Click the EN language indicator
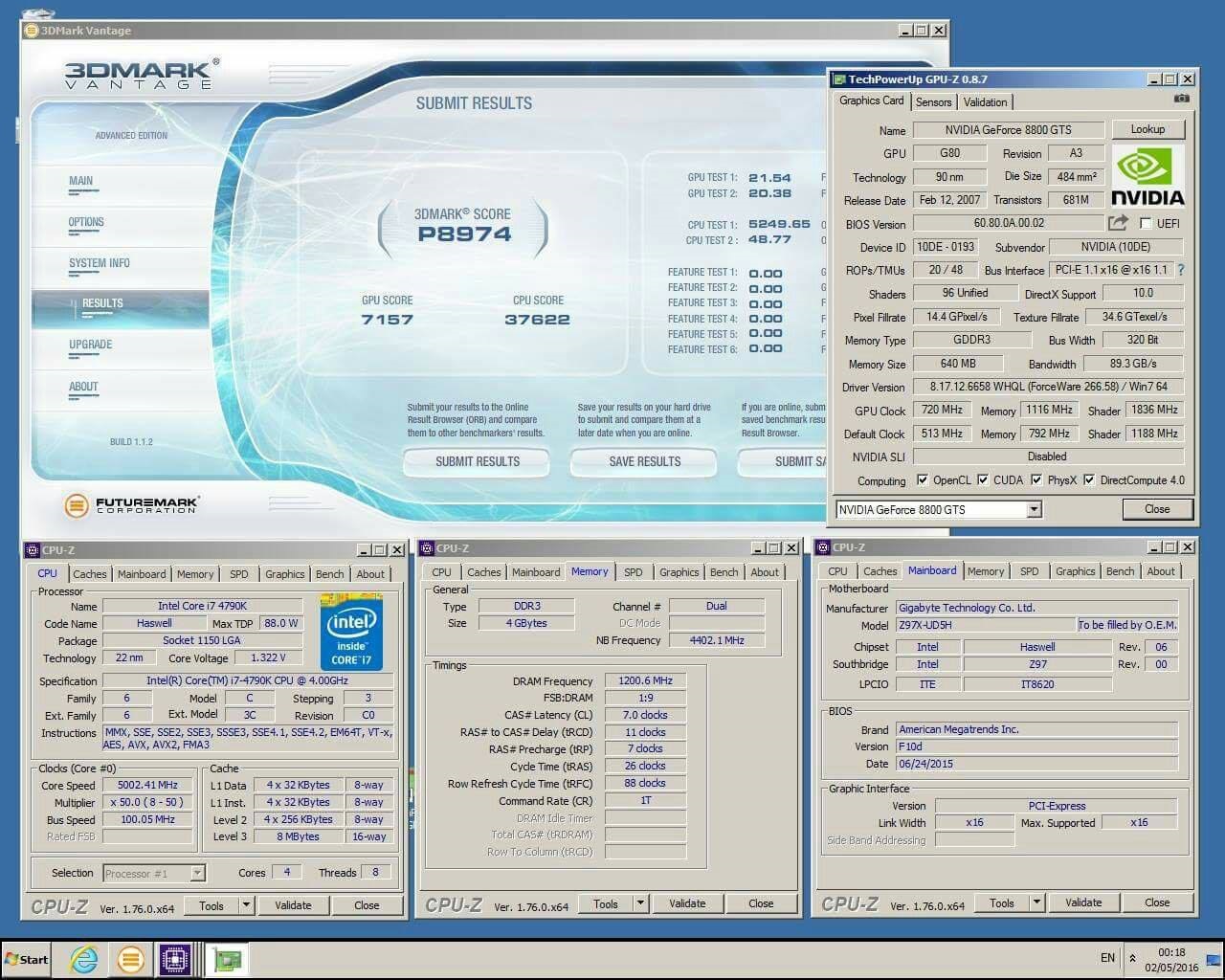Viewport: 1225px width, 980px height. (1107, 958)
